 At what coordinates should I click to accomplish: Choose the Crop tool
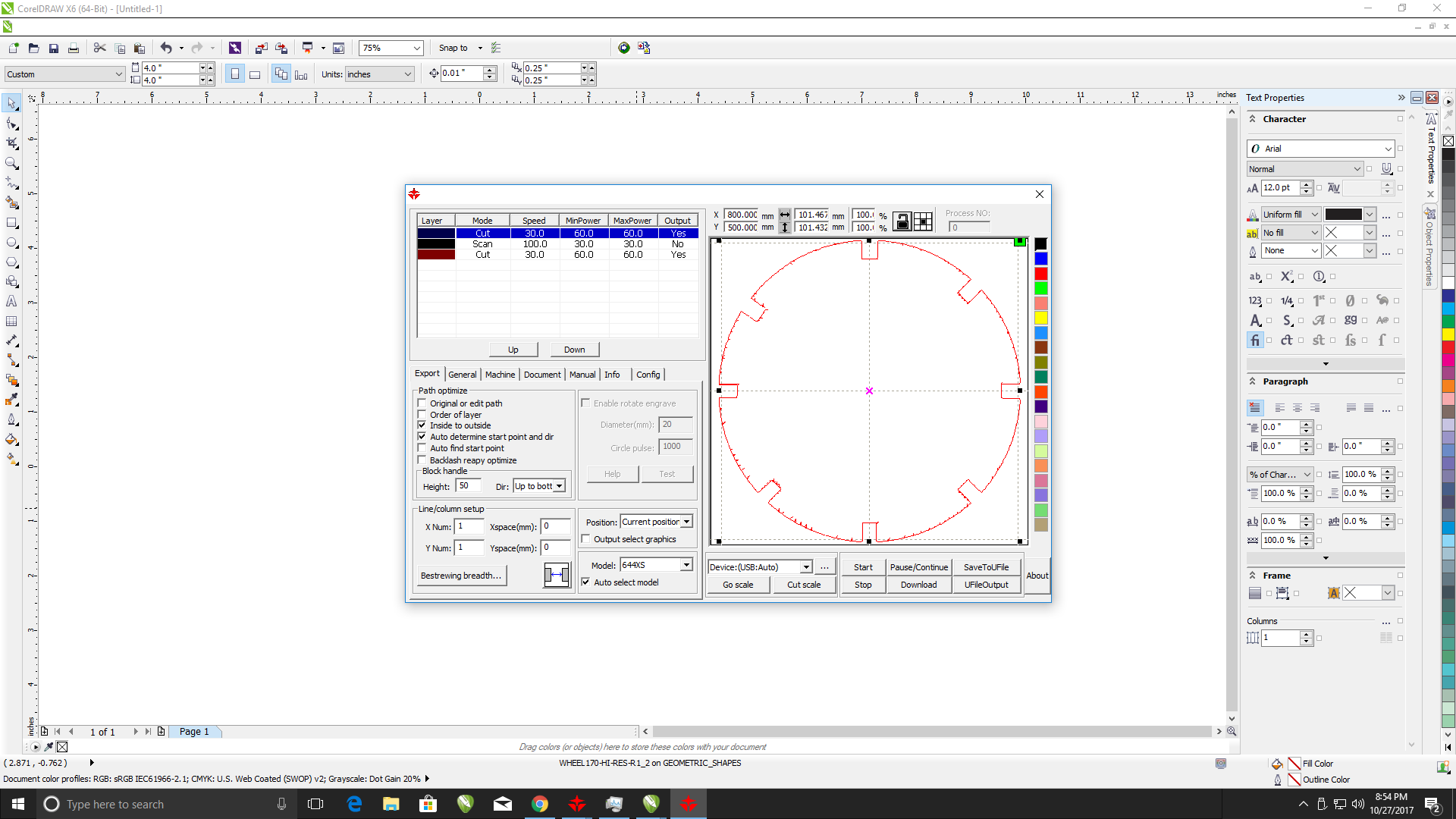[x=11, y=143]
